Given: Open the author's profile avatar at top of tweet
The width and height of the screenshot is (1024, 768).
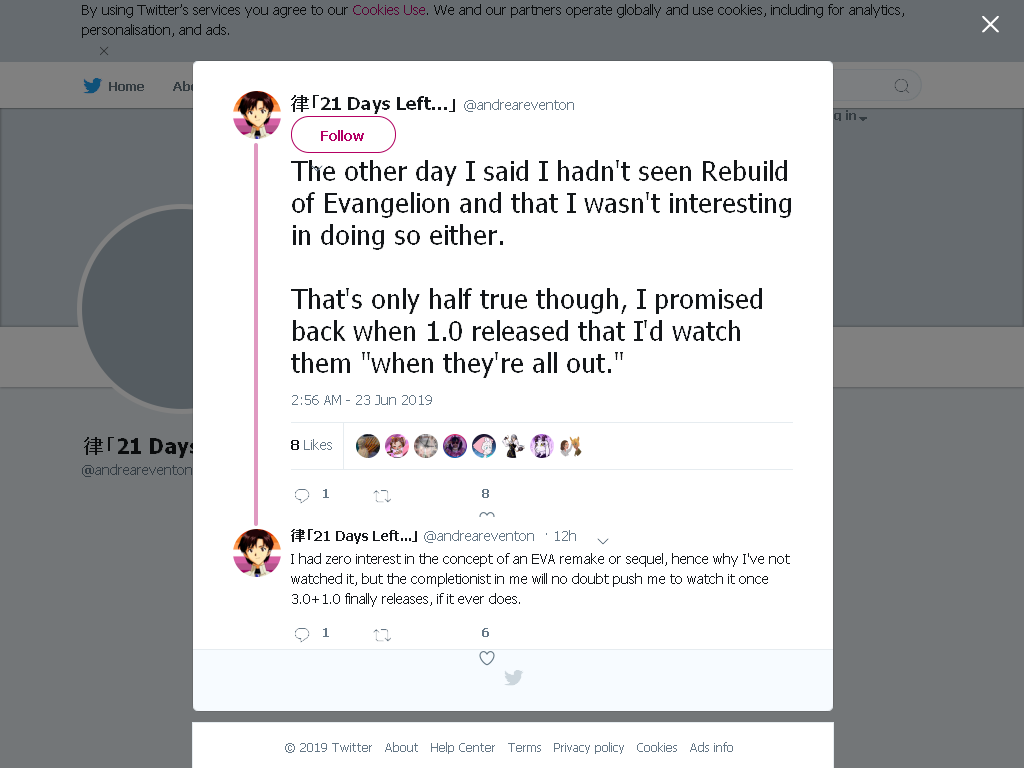Looking at the screenshot, I should (x=257, y=115).
